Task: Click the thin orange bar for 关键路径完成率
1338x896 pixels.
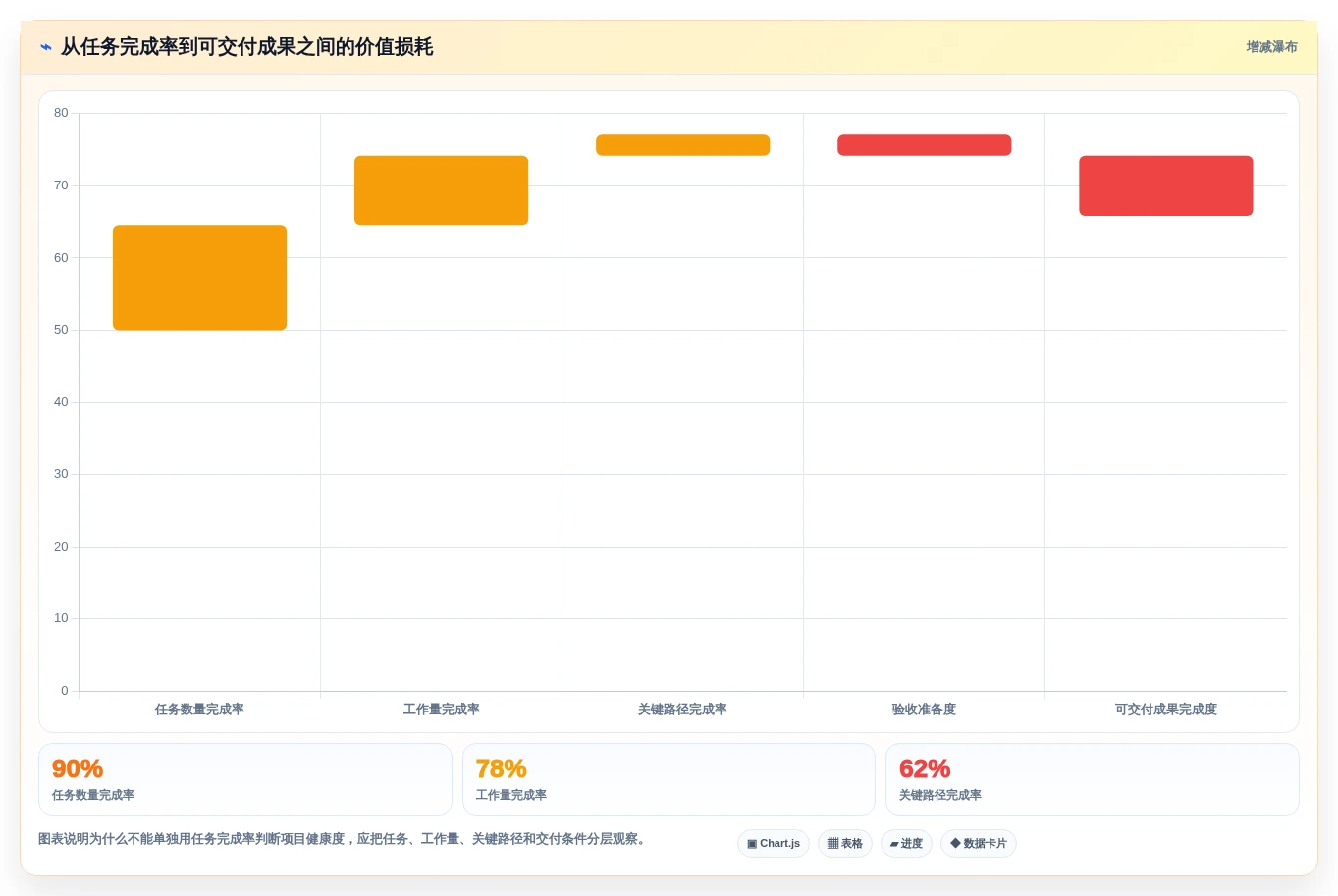Action: tap(682, 145)
